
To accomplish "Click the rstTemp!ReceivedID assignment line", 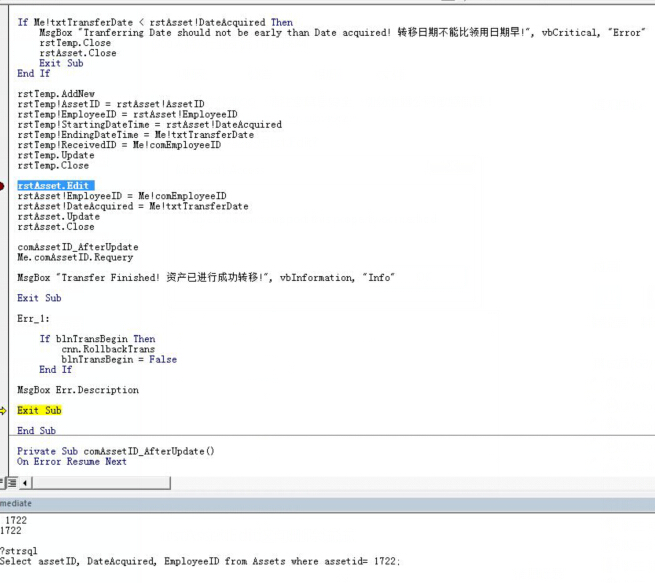I will pyautogui.click(x=119, y=145).
